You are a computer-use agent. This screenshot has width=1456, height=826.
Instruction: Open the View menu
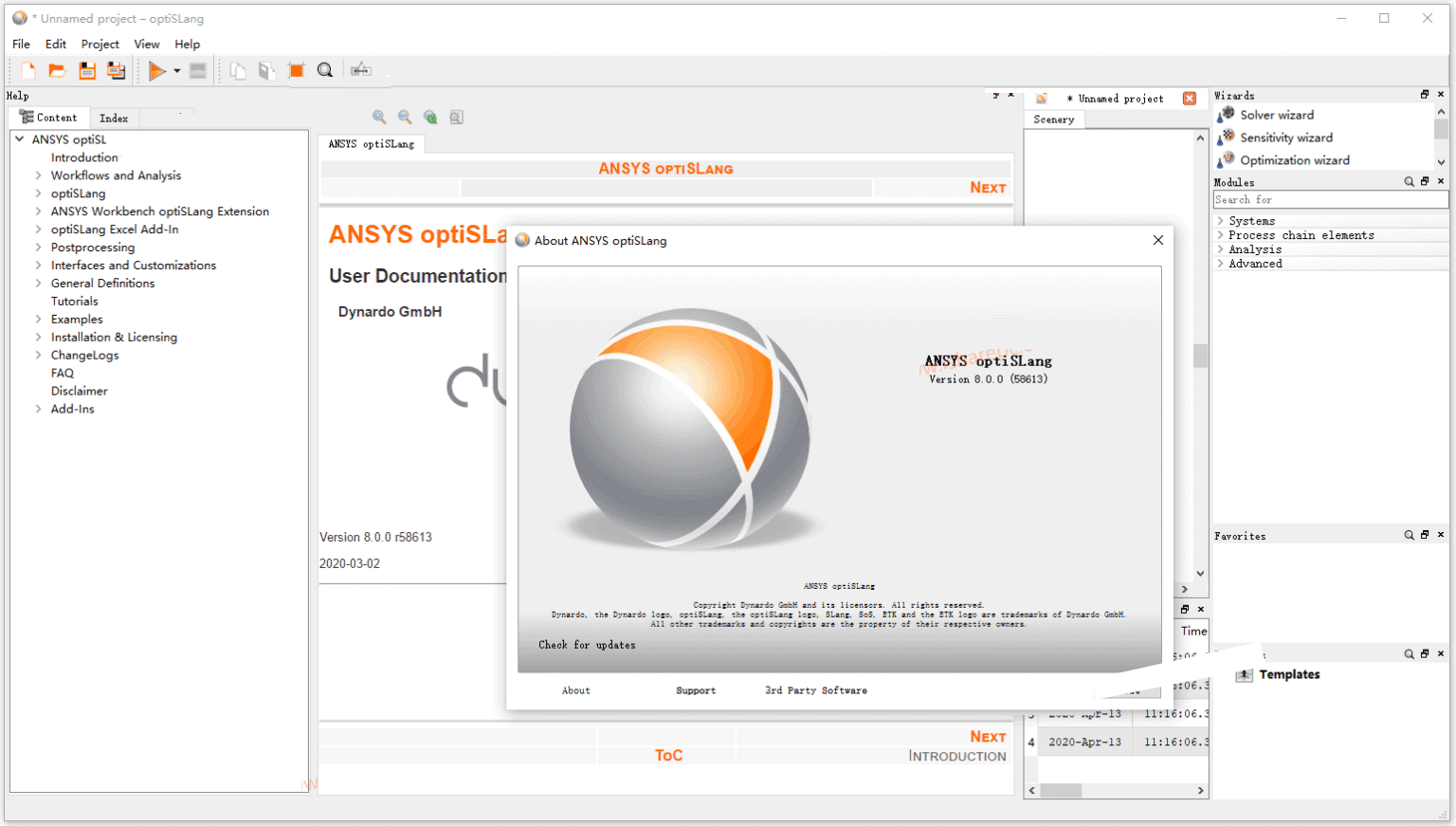[147, 44]
